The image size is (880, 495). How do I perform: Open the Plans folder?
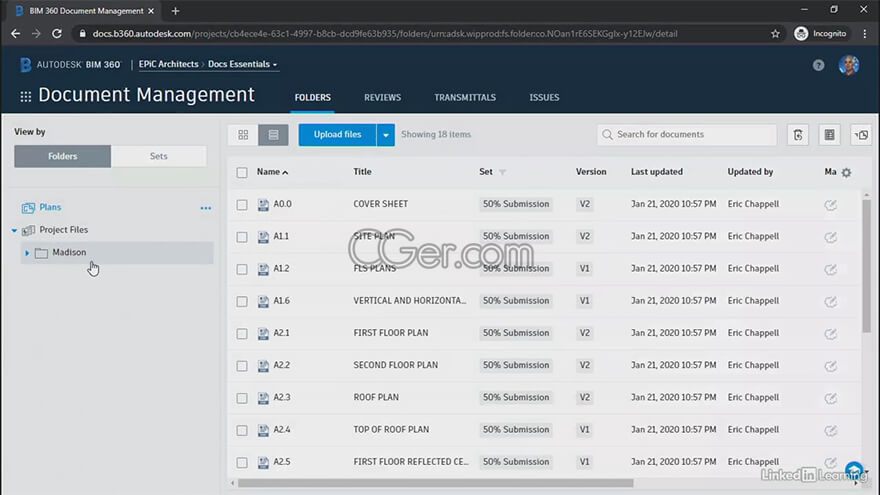click(50, 207)
